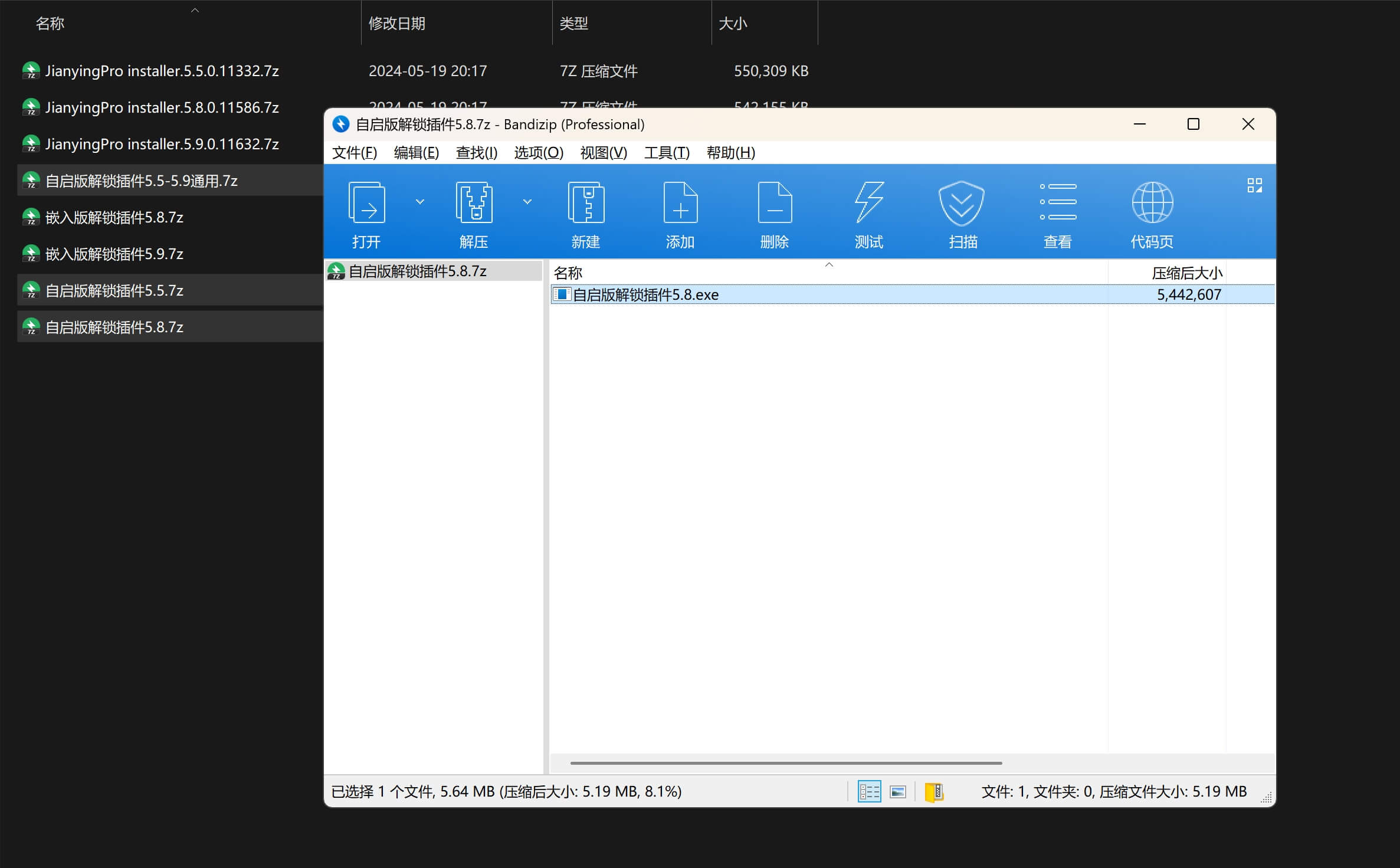Select 自启版解锁插件5.5-5.9通用.7z in Explorer
1400x868 pixels.
click(141, 181)
